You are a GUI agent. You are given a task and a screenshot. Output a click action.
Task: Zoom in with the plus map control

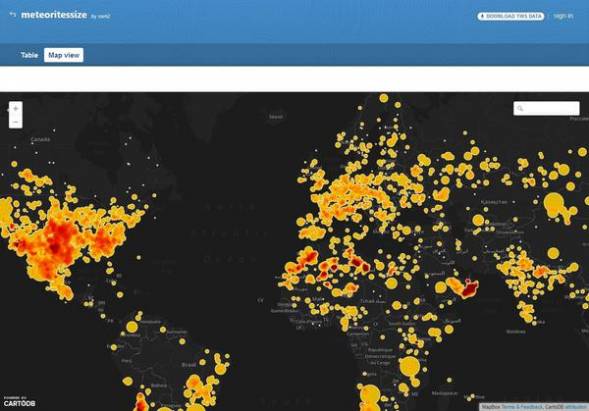tap(15, 109)
